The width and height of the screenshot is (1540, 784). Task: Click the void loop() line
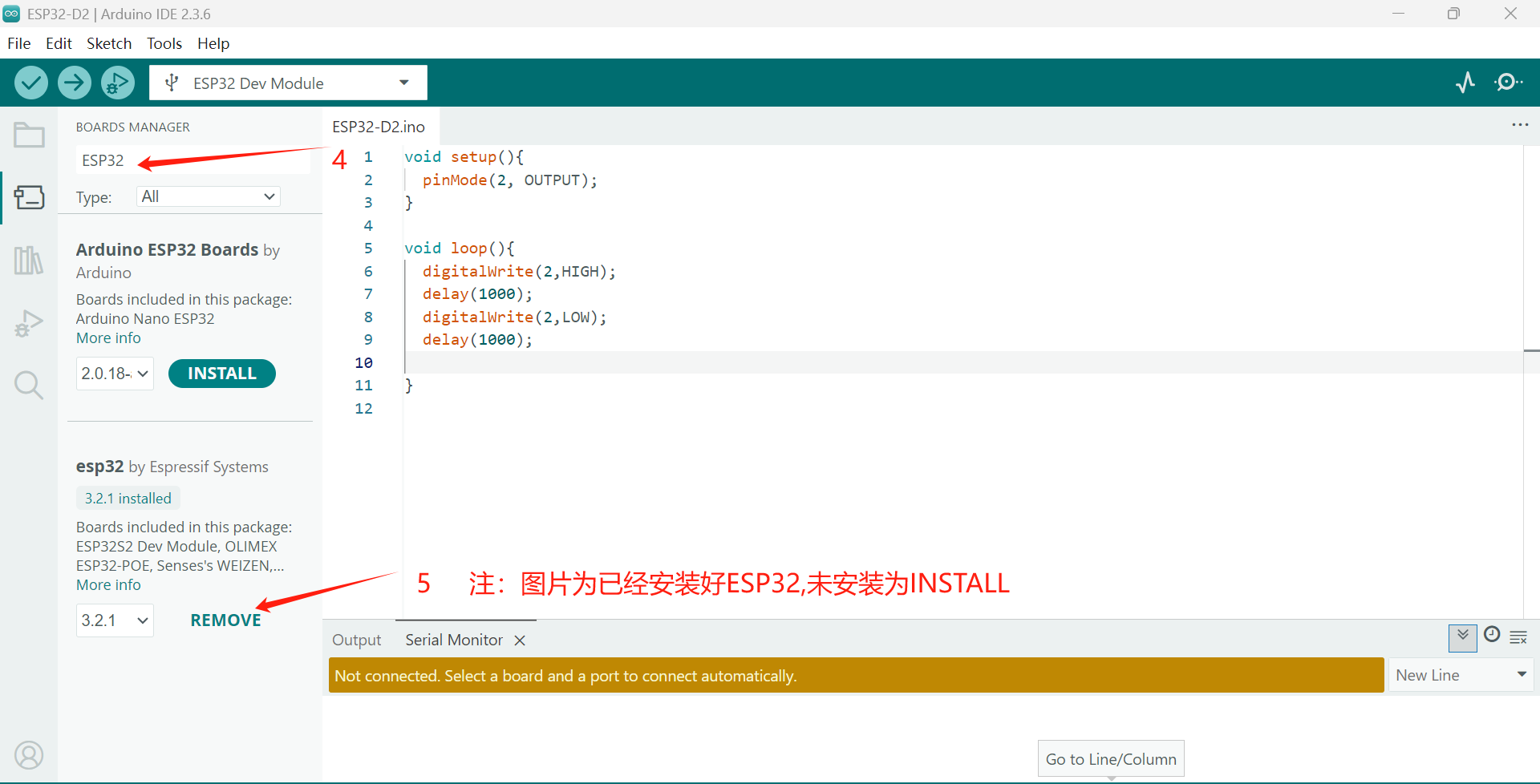tap(460, 249)
